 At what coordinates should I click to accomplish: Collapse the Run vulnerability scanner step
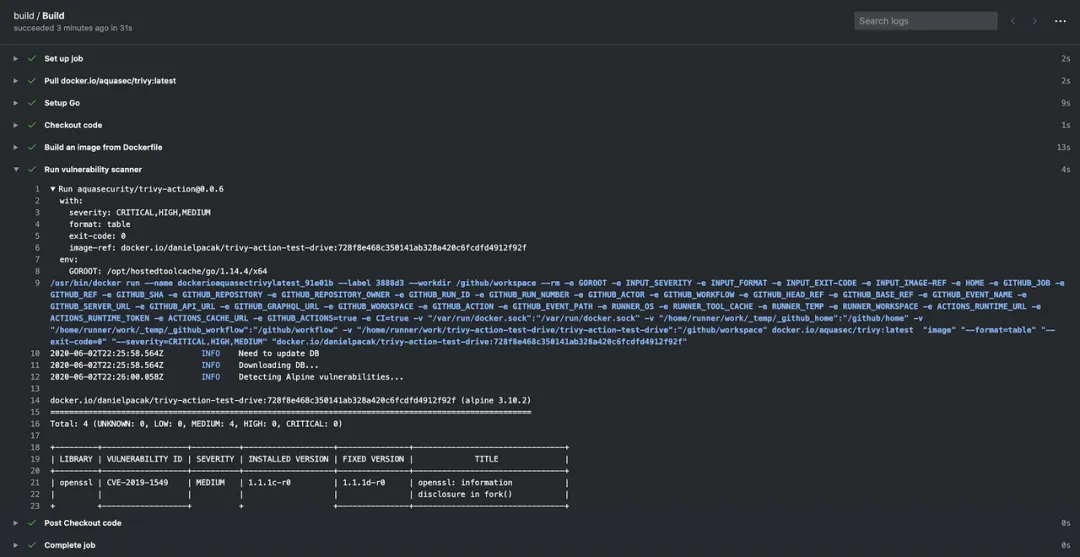click(x=16, y=169)
